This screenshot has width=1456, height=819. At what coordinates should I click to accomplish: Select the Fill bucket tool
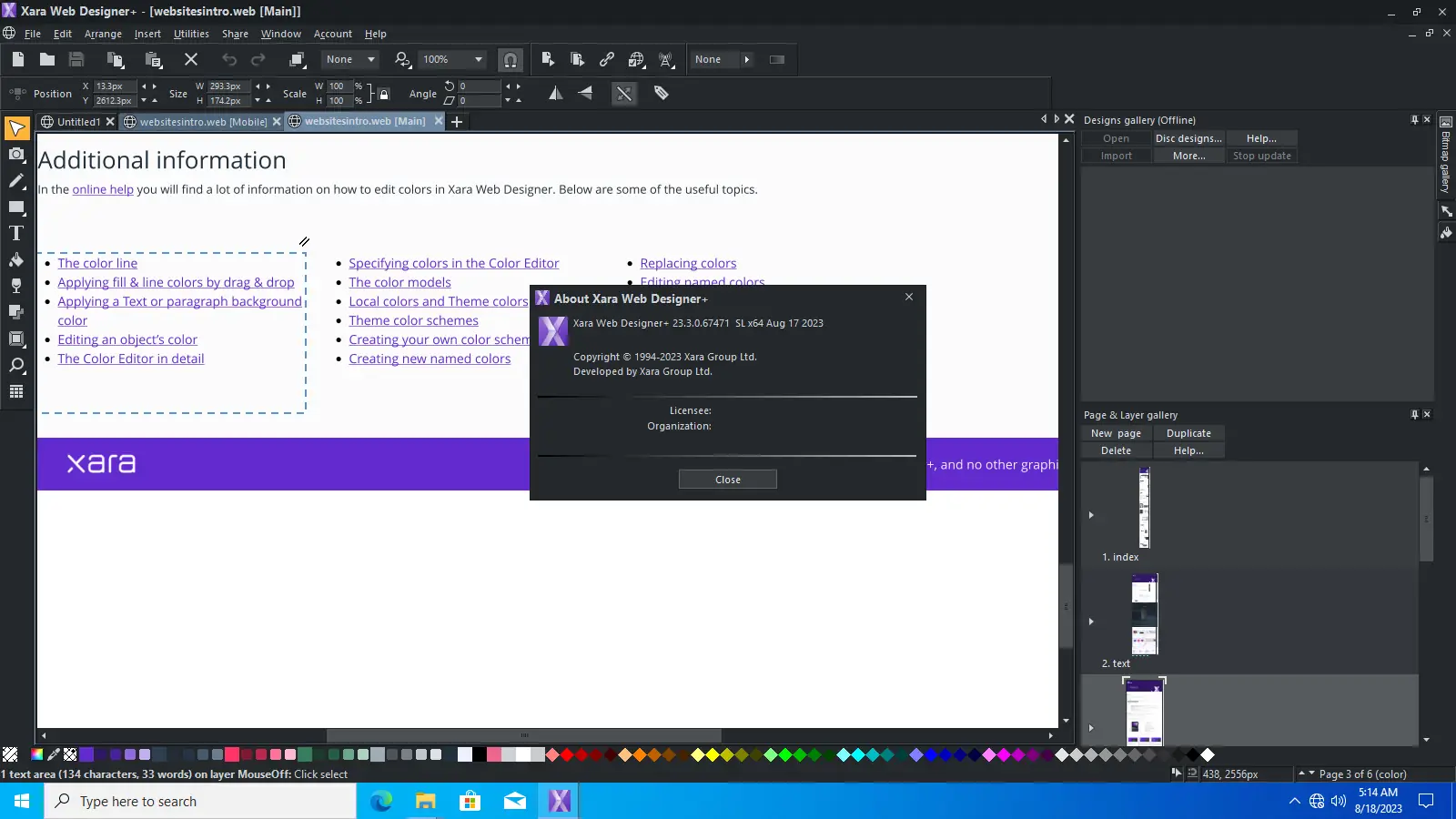tap(16, 260)
